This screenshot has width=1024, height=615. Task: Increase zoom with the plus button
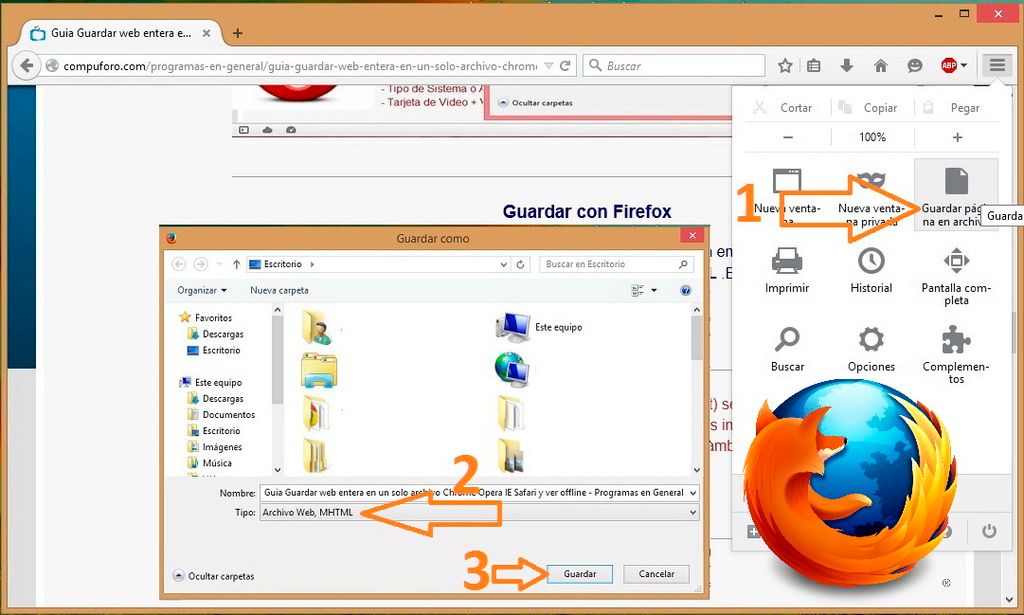tap(957, 137)
